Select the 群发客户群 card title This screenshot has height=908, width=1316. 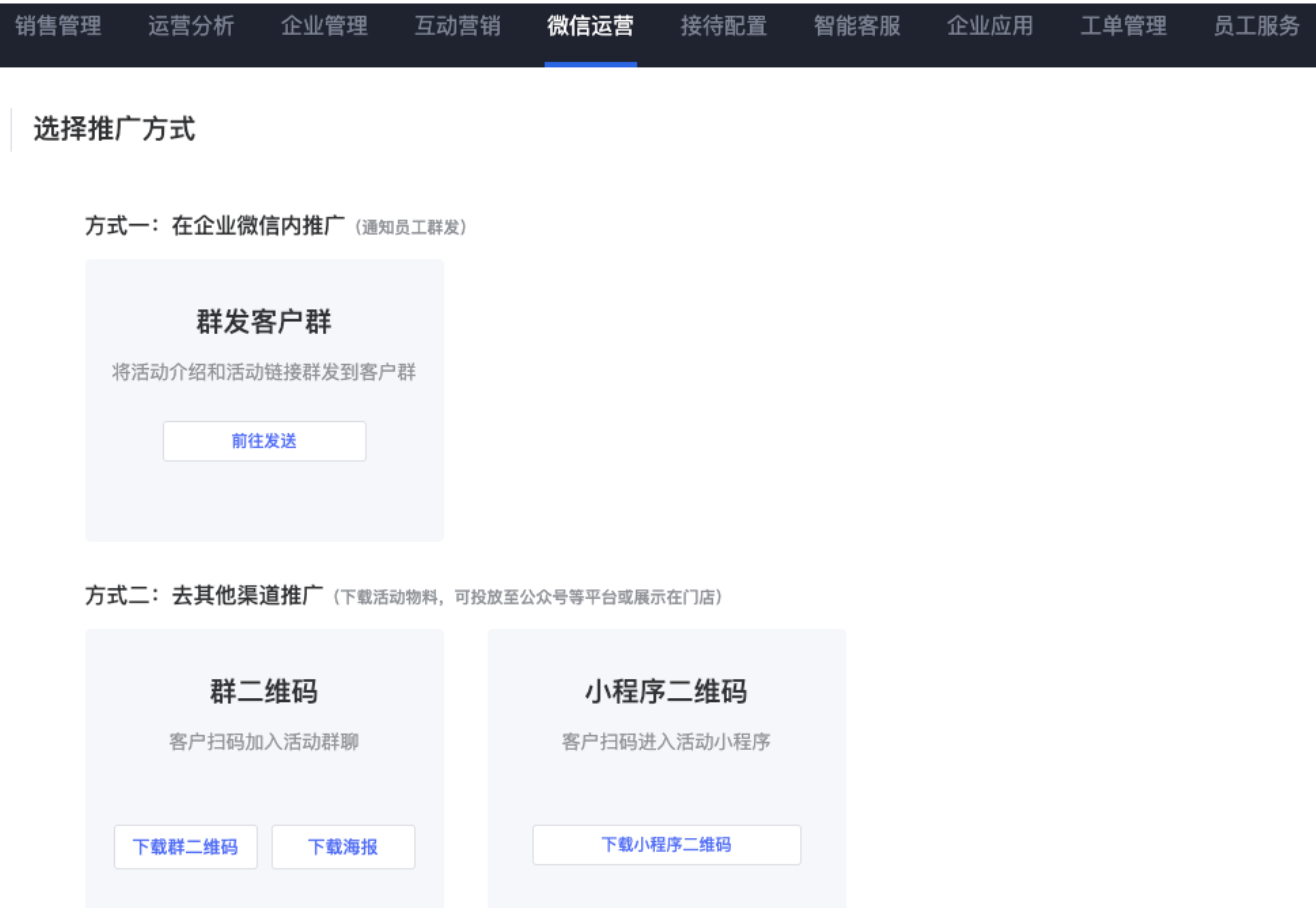[264, 323]
